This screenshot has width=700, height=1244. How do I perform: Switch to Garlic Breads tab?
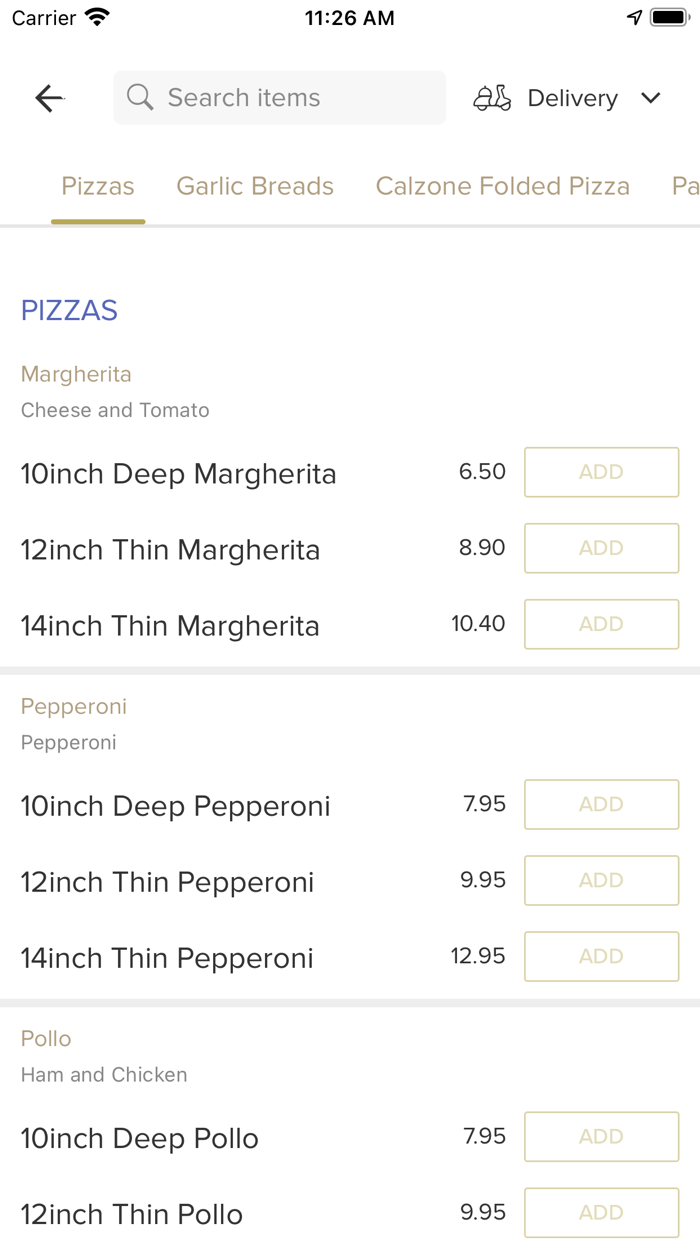coord(255,186)
